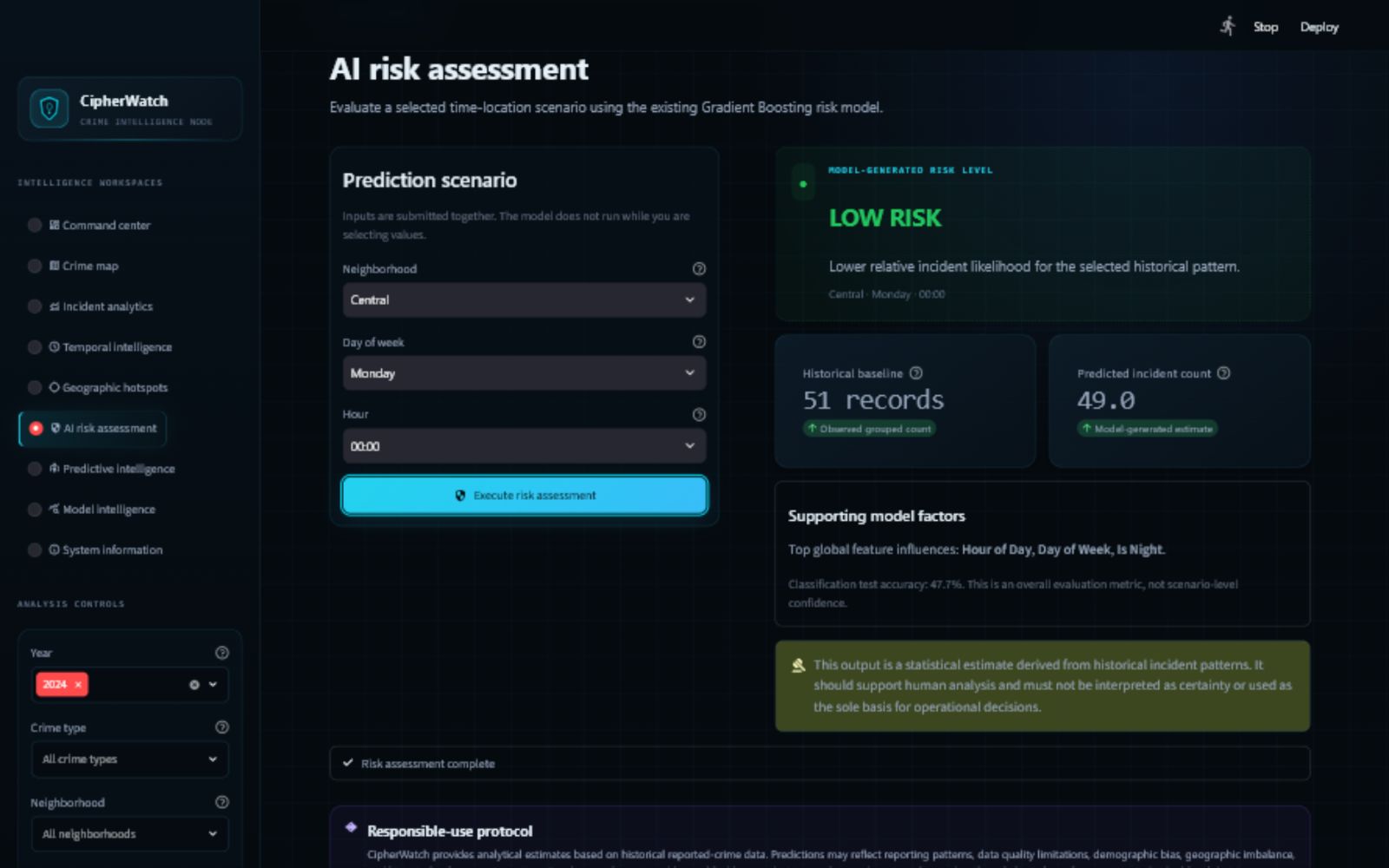
Task: Select the Command center radio option
Action: [x=35, y=225]
